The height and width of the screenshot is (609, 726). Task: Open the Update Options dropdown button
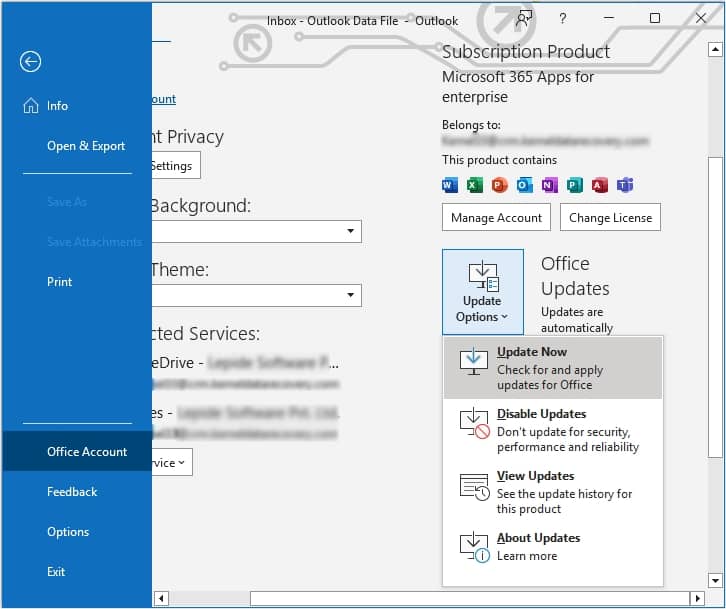[483, 292]
